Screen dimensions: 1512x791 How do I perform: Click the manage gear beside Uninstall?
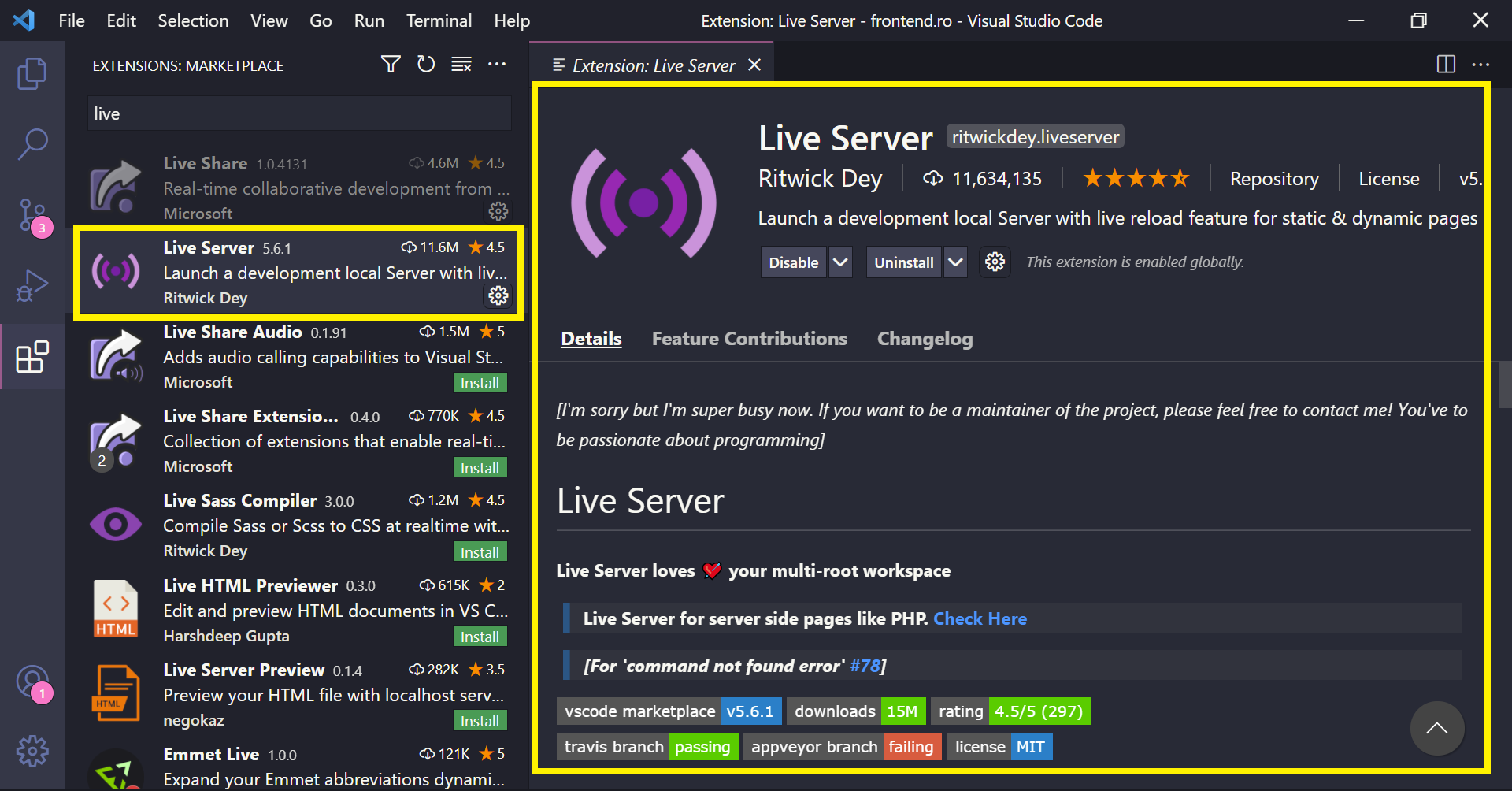pos(995,262)
